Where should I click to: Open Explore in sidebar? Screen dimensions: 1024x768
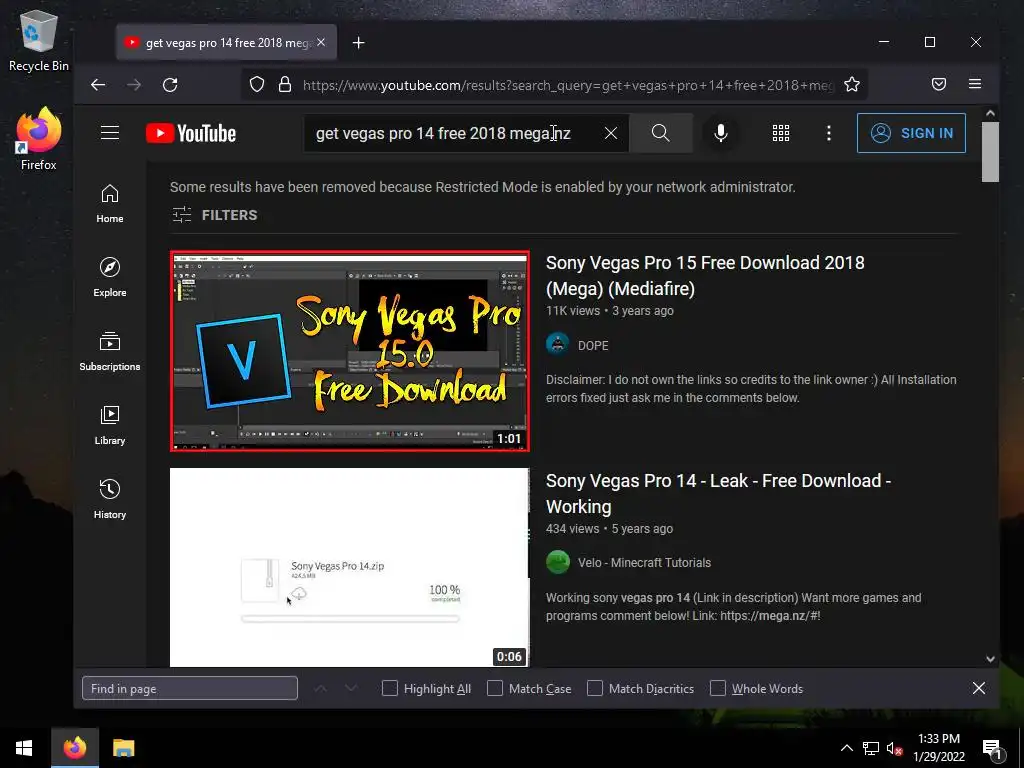(x=110, y=277)
